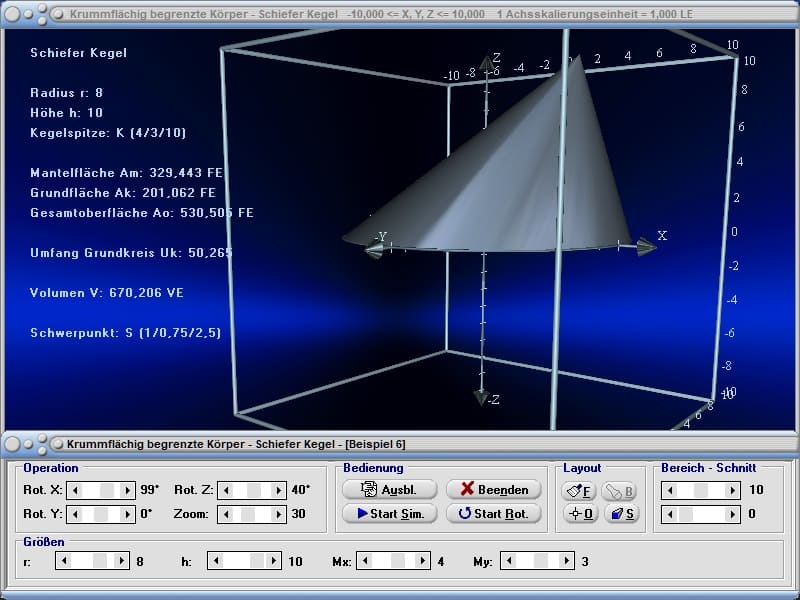Click the Rot. X value '99°'

pos(149,490)
